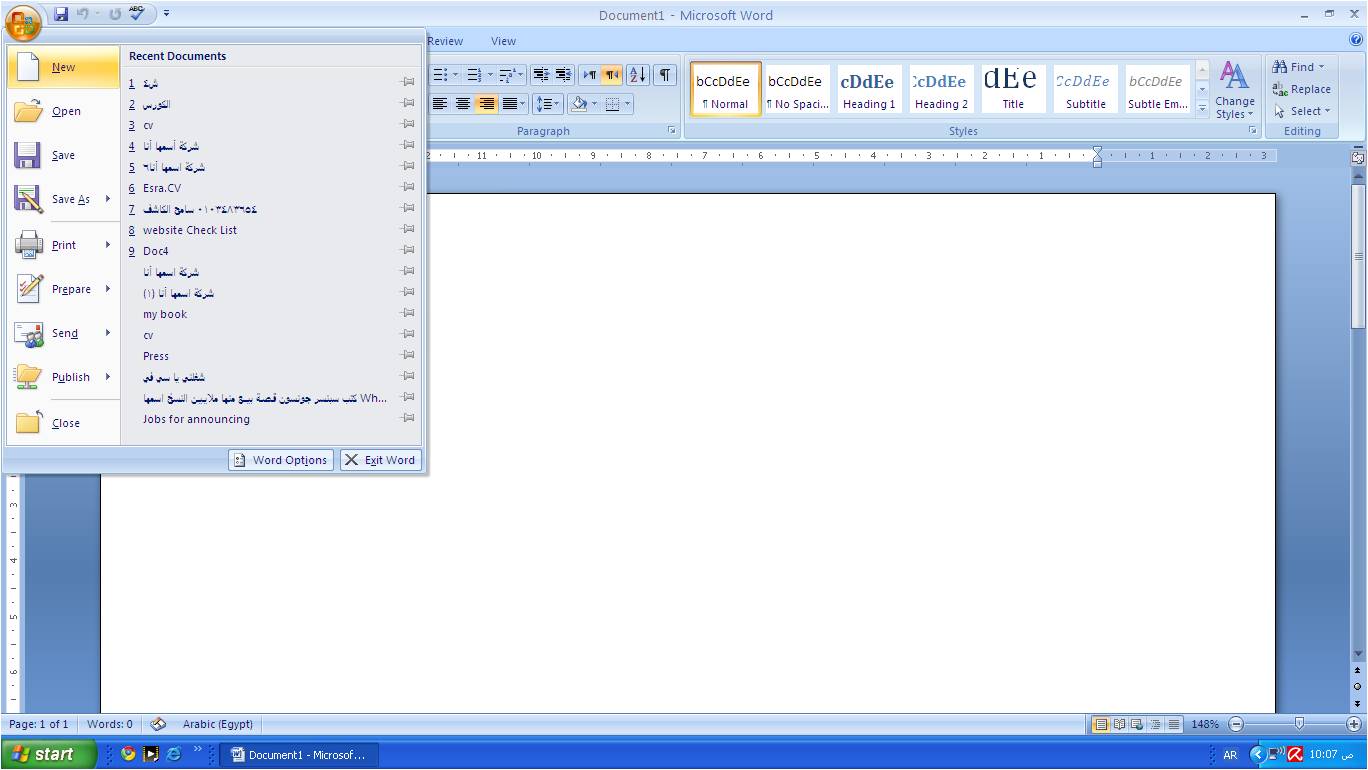Choose New in Office menu

[x=64, y=67]
